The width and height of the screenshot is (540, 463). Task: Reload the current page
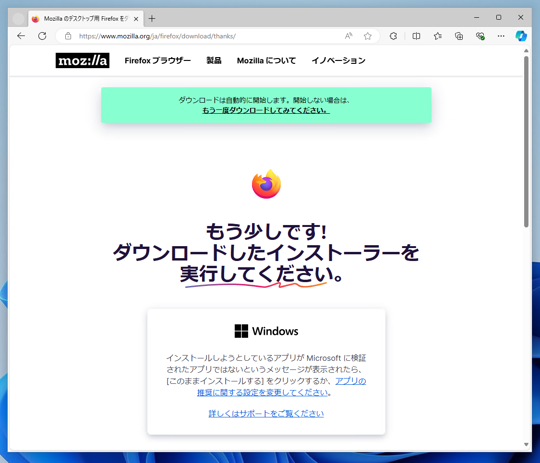[42, 36]
